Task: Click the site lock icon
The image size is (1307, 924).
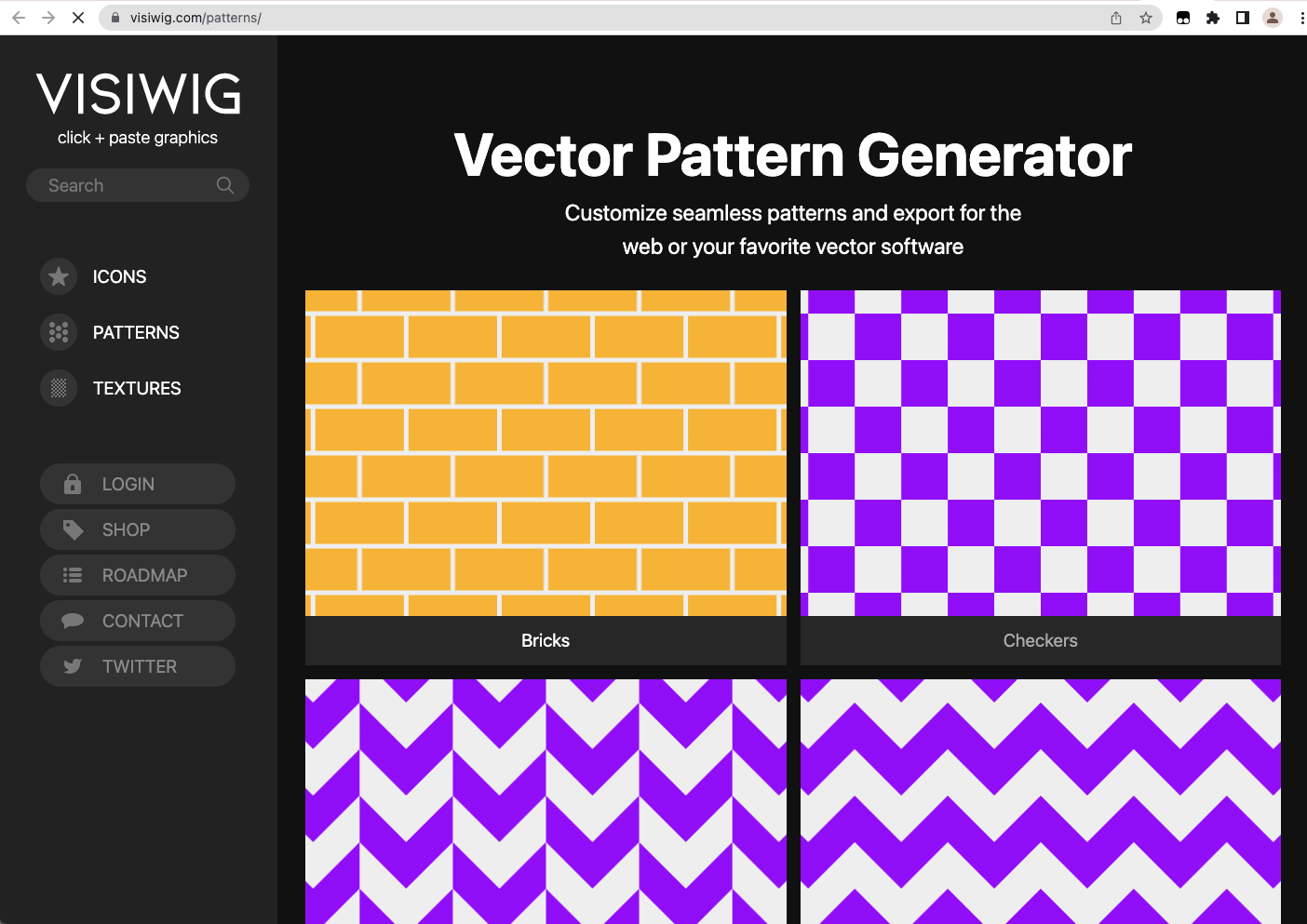Action: click(115, 18)
